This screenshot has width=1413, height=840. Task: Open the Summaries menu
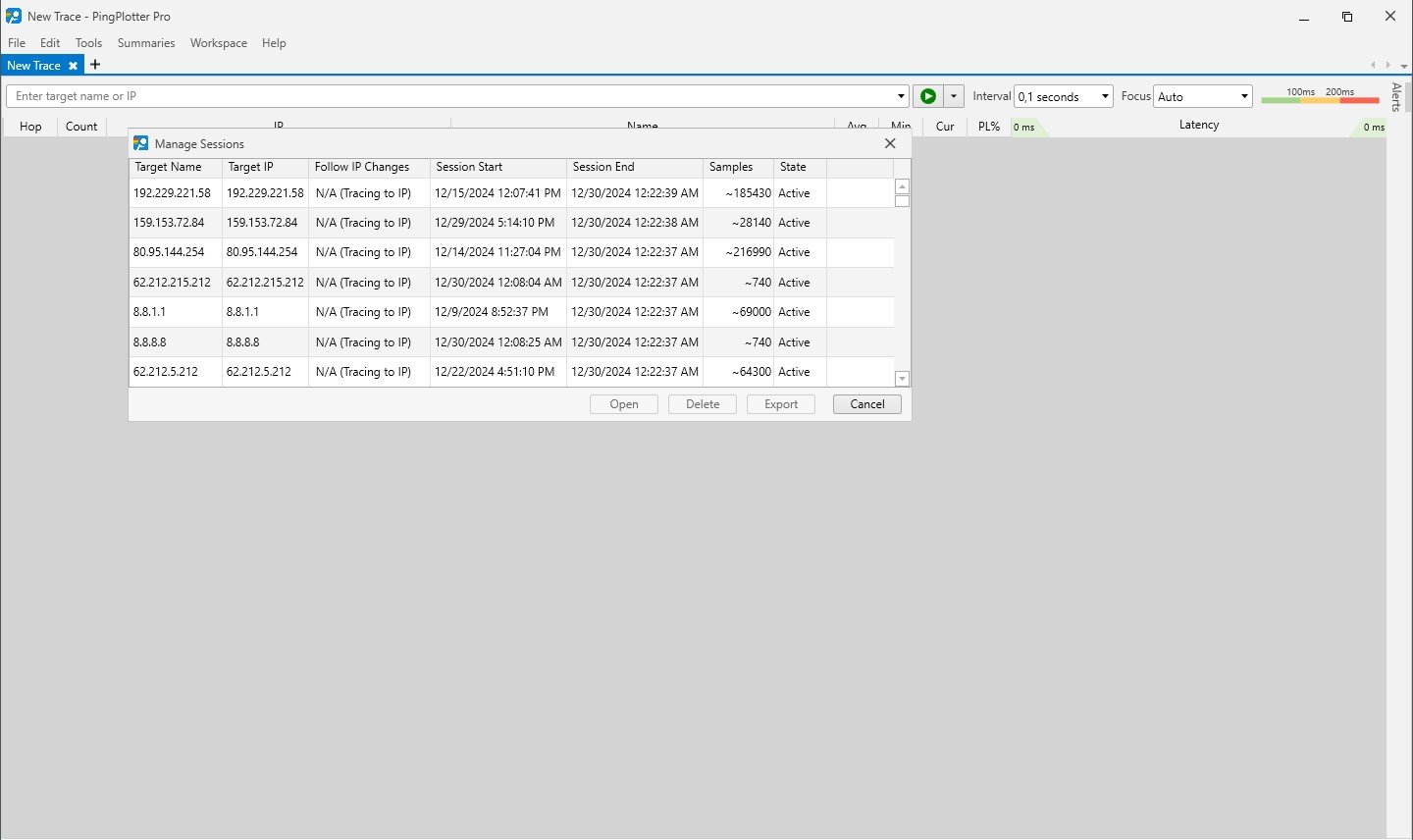click(146, 43)
